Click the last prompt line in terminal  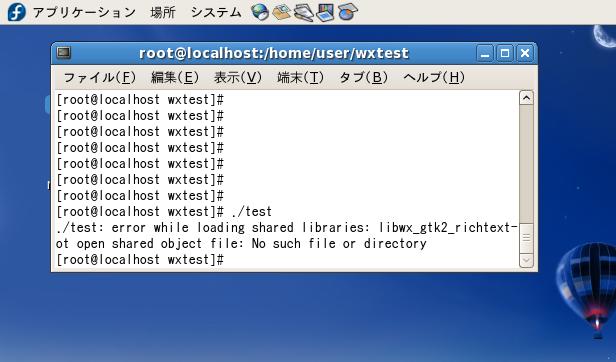tap(140, 260)
